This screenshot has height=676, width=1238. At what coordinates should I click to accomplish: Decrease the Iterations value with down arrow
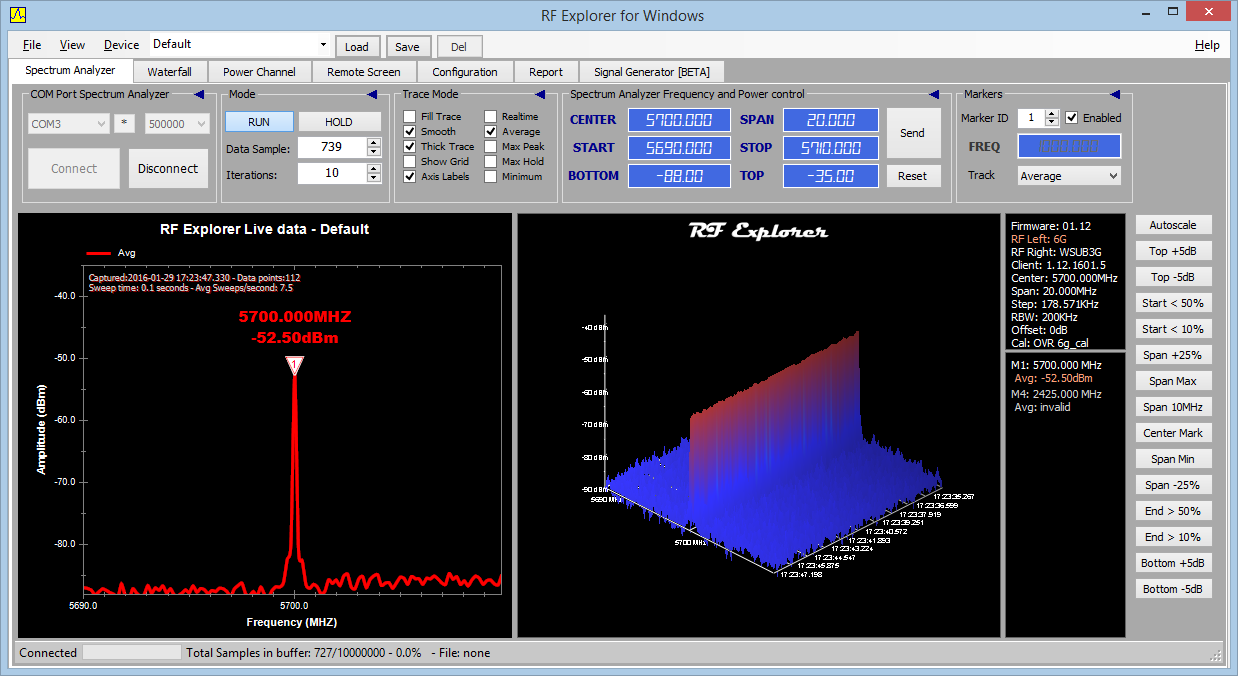click(374, 178)
